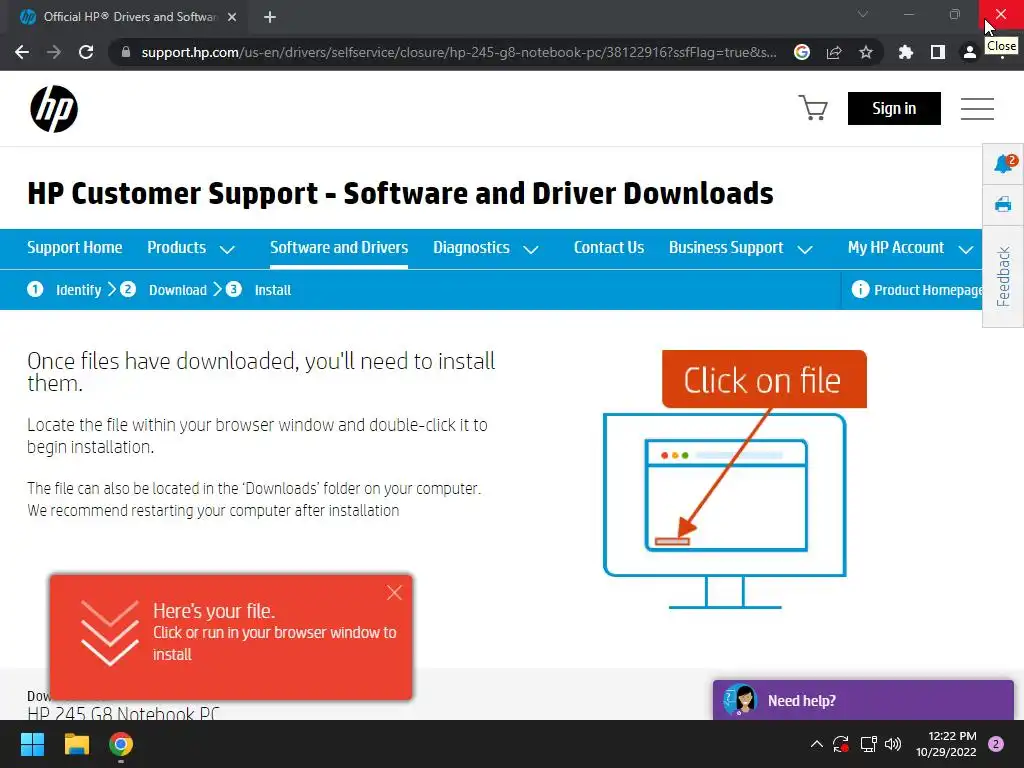Dismiss the Here's your file popup
Viewport: 1024px width, 768px height.
[x=394, y=592]
